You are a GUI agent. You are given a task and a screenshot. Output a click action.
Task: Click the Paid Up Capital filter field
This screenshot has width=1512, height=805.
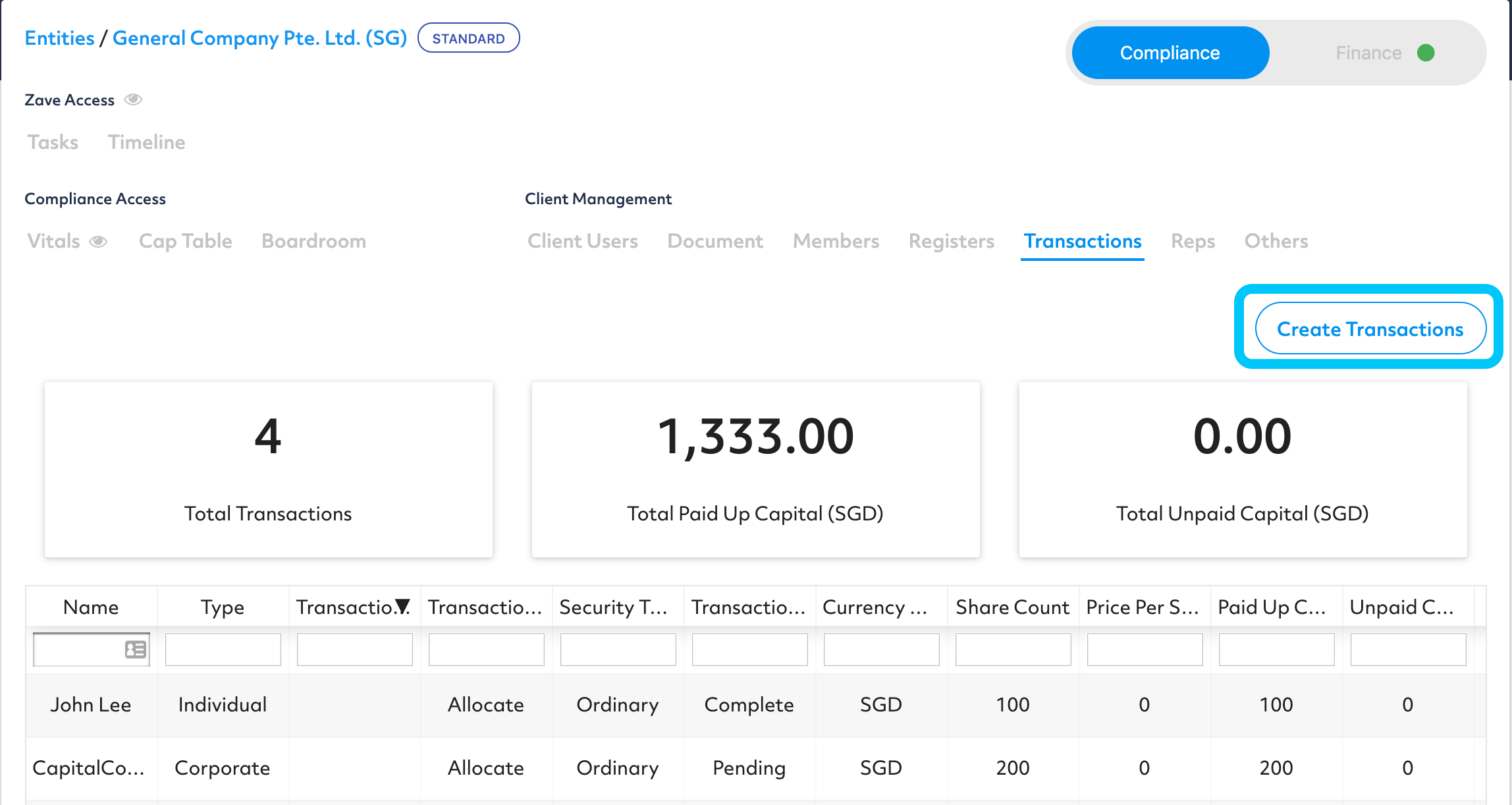[x=1277, y=650]
